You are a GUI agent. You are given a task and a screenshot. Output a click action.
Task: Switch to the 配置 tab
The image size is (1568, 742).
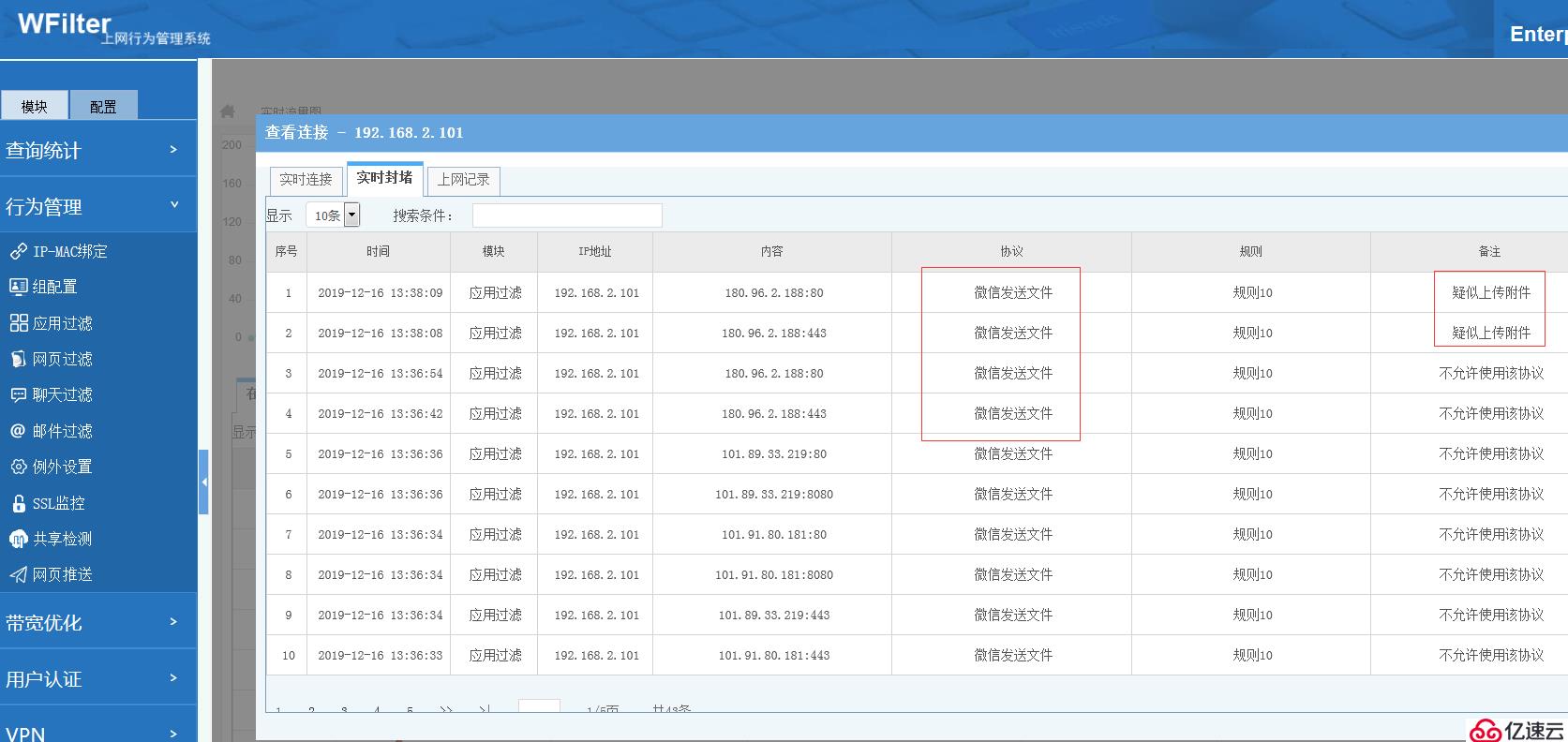[x=104, y=106]
